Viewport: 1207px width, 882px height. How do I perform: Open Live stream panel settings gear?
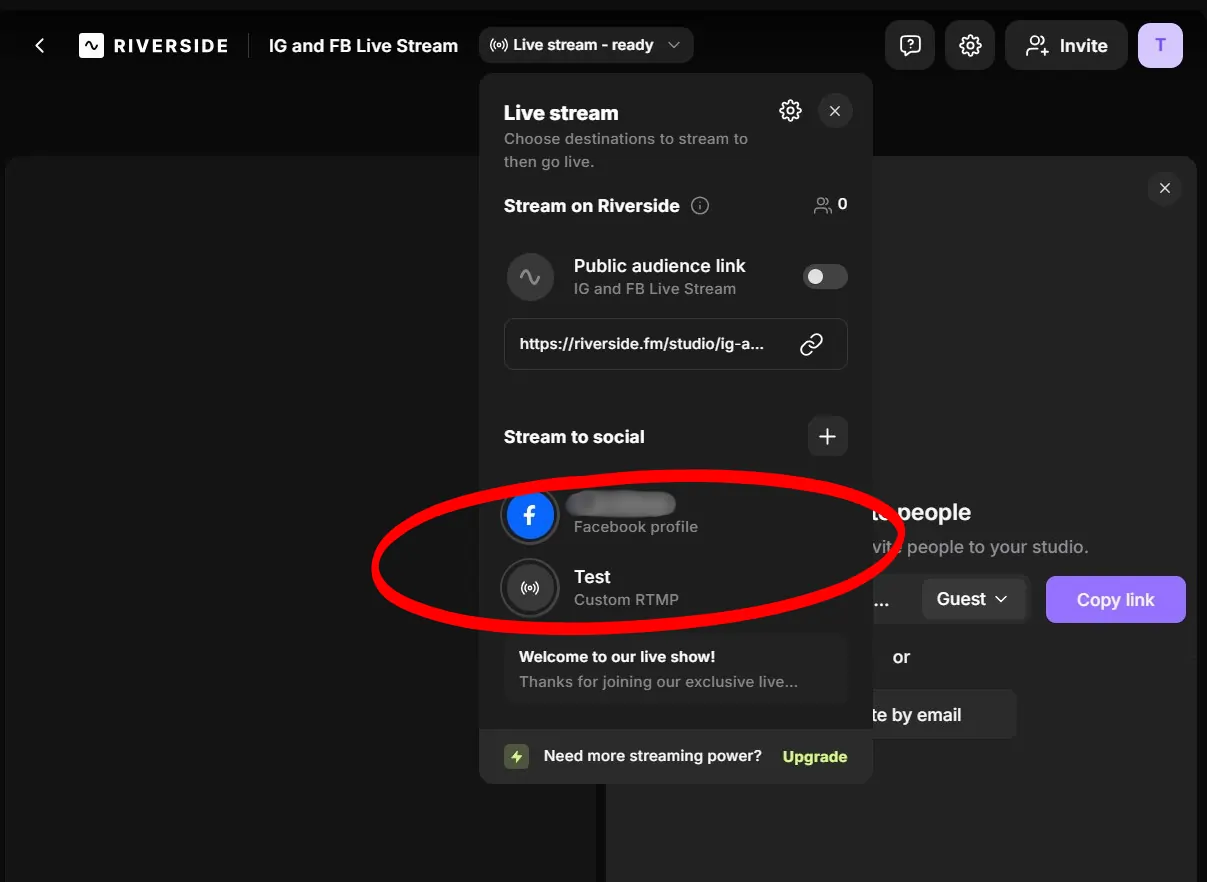(791, 111)
